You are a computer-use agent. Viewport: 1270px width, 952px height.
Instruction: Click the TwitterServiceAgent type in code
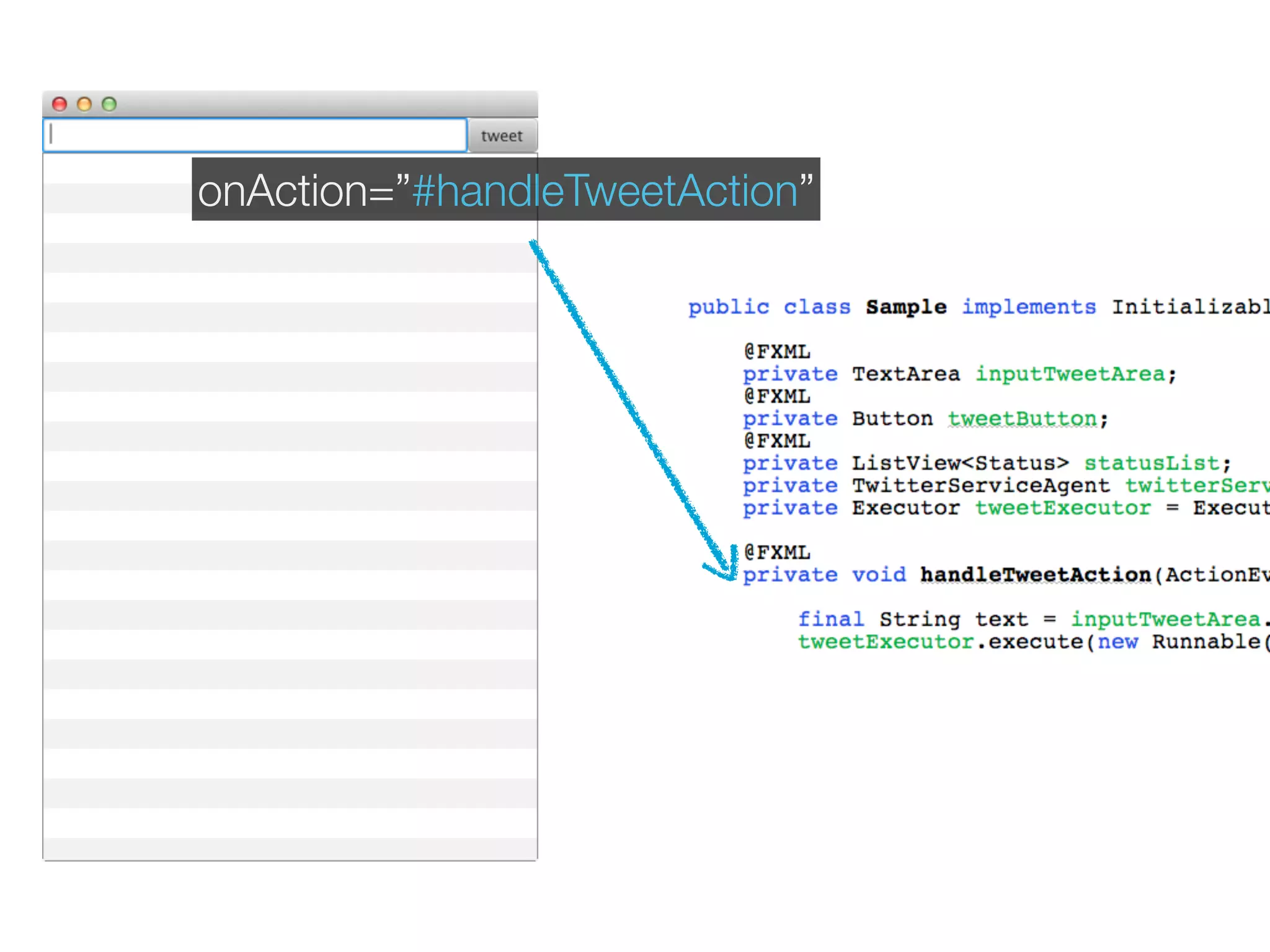(981, 485)
